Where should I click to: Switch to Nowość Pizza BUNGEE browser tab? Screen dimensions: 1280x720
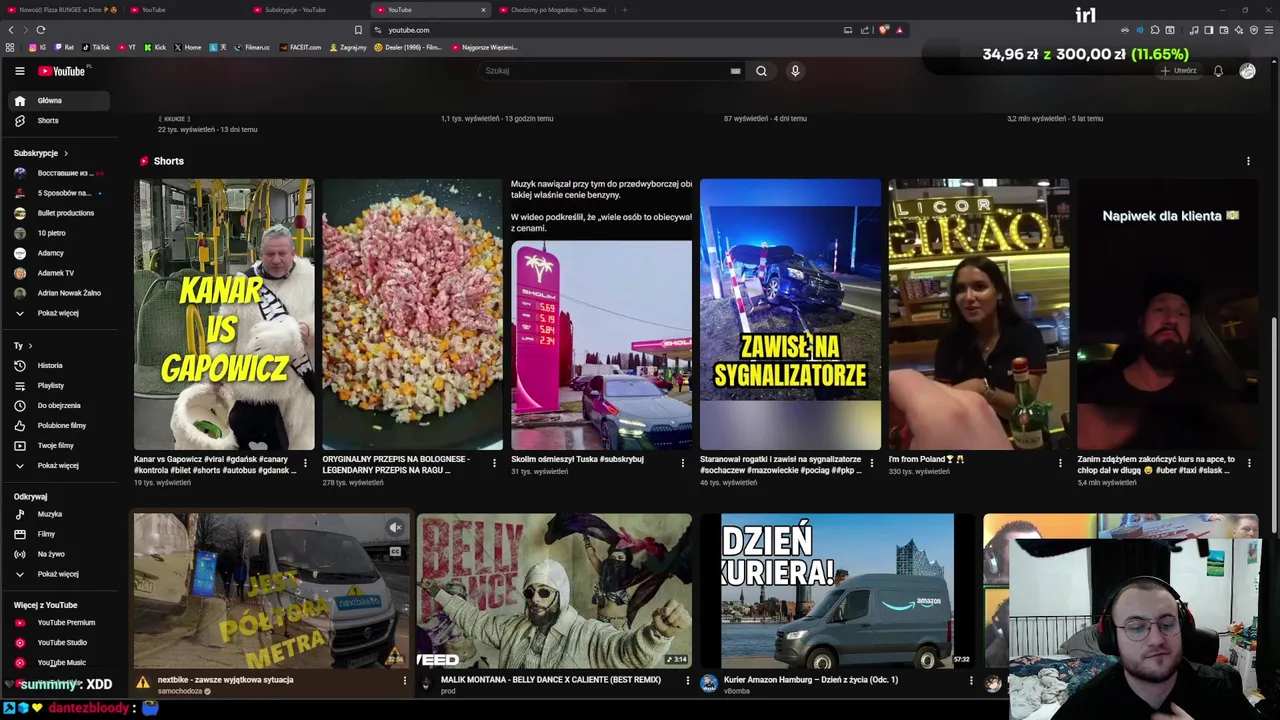click(x=62, y=10)
